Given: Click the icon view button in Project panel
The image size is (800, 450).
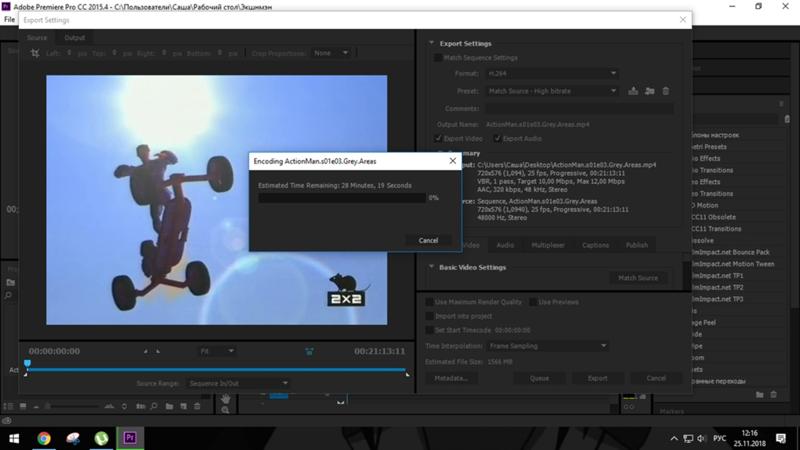Looking at the screenshot, I should pyautogui.click(x=23, y=407).
